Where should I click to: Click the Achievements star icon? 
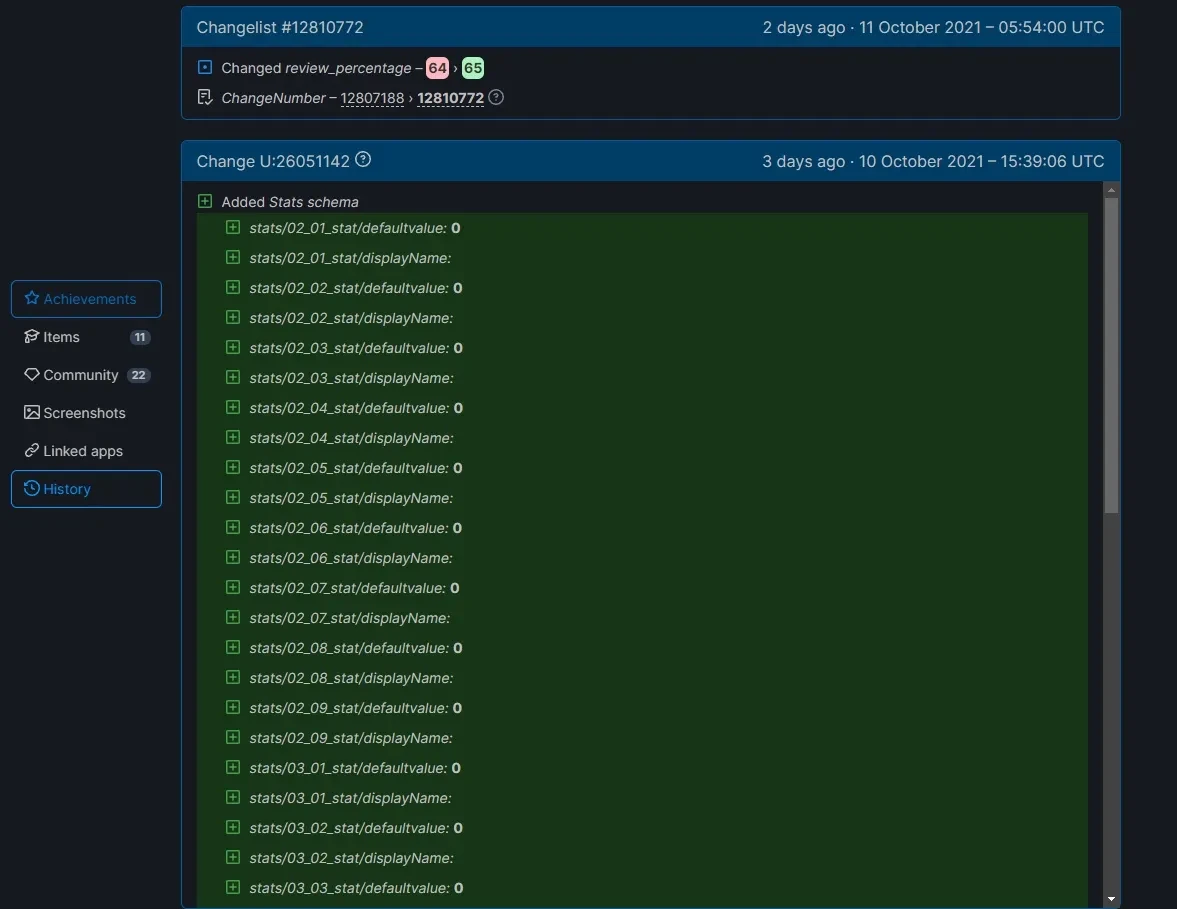tap(32, 299)
